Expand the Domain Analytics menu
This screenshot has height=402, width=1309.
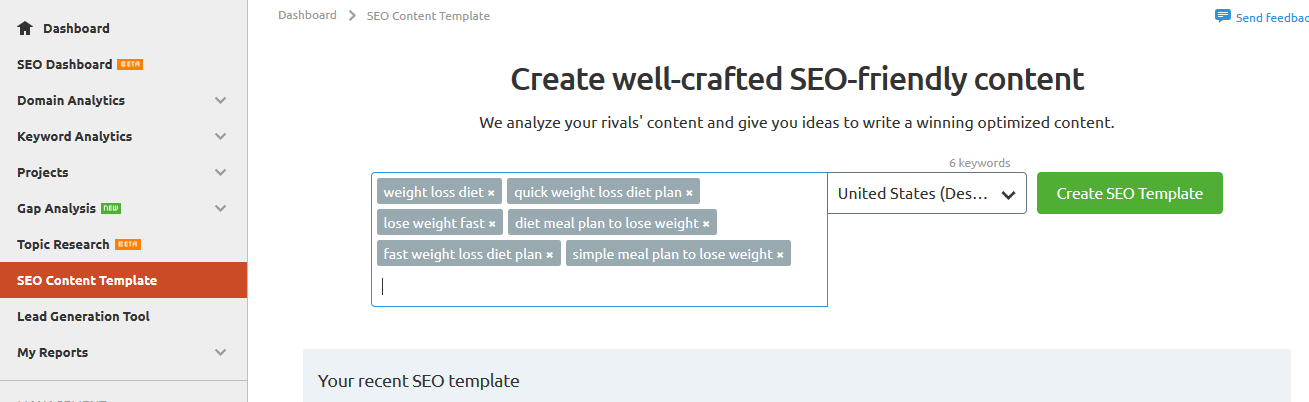coord(220,100)
